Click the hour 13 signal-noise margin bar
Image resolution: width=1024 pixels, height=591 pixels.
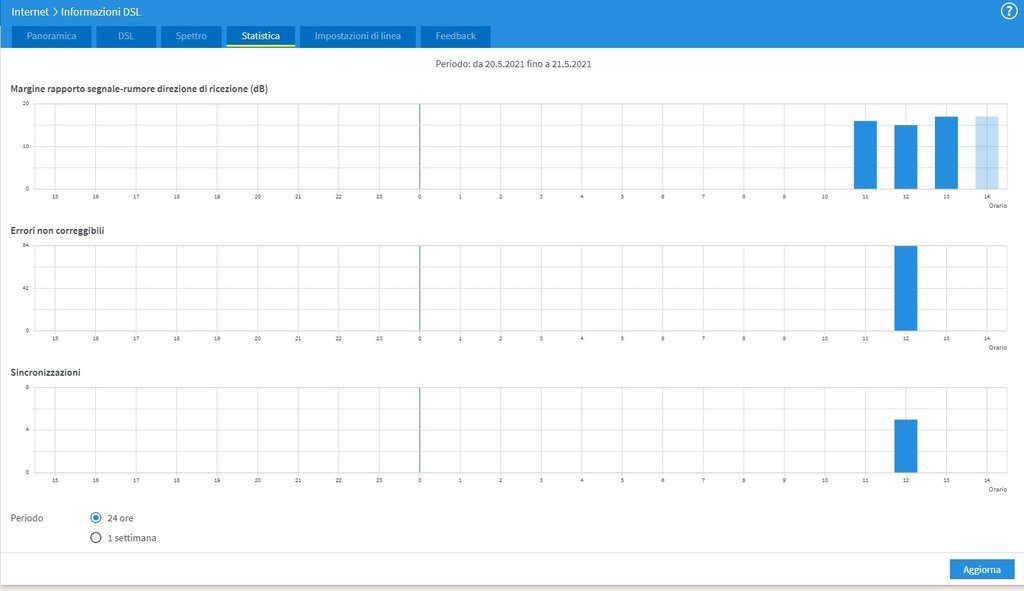pos(946,153)
